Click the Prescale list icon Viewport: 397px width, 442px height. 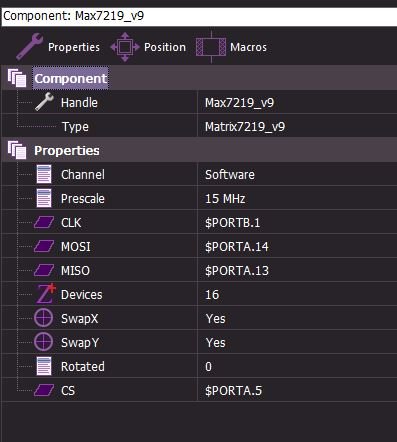tap(44, 198)
